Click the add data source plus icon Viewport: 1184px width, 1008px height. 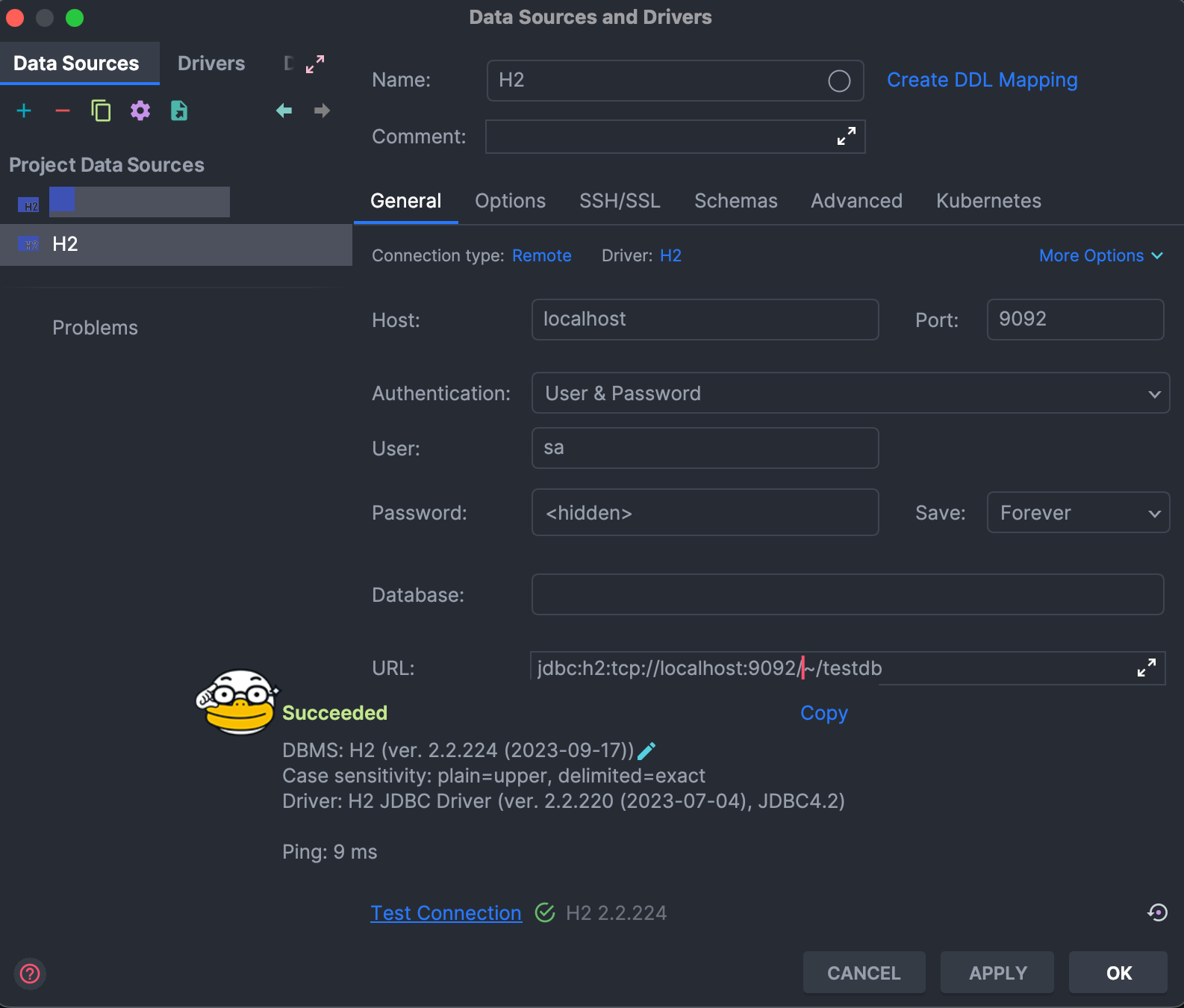(24, 111)
